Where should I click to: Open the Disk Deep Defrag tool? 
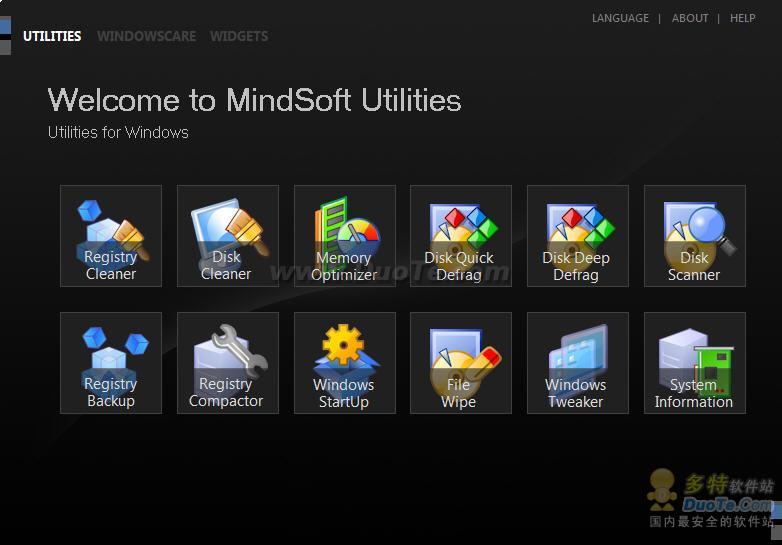[x=578, y=236]
